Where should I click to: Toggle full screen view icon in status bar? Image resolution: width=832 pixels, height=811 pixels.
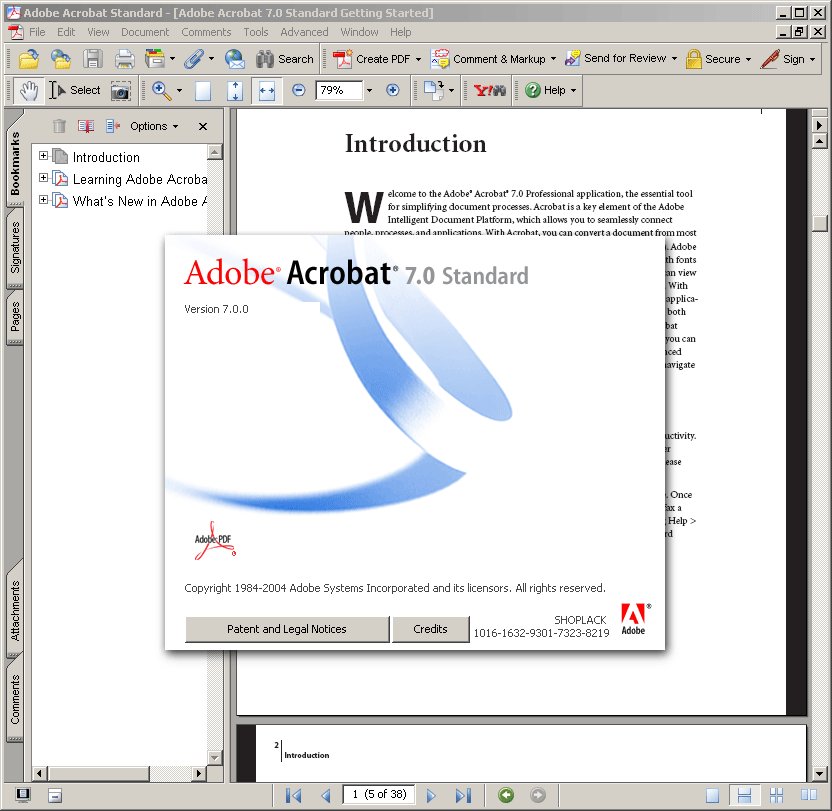23,795
